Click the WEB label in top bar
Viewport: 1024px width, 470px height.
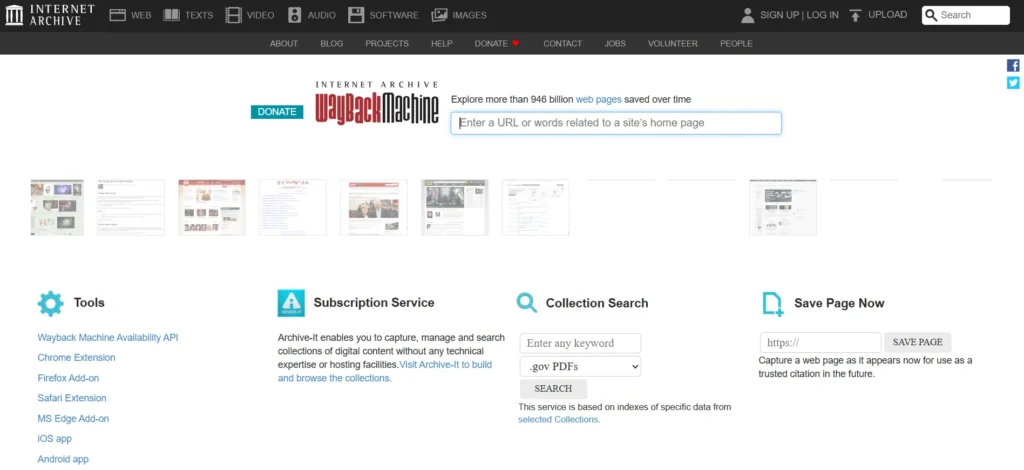pyautogui.click(x=141, y=15)
